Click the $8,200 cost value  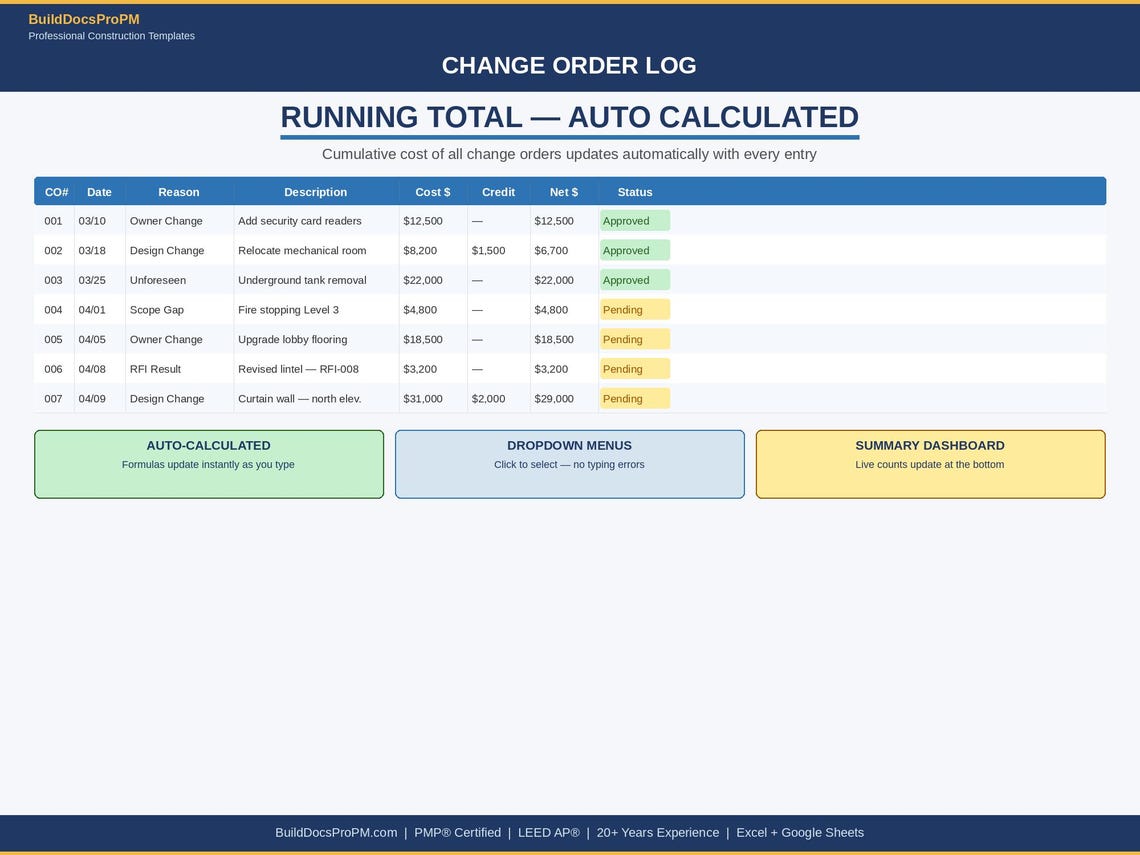click(x=420, y=251)
